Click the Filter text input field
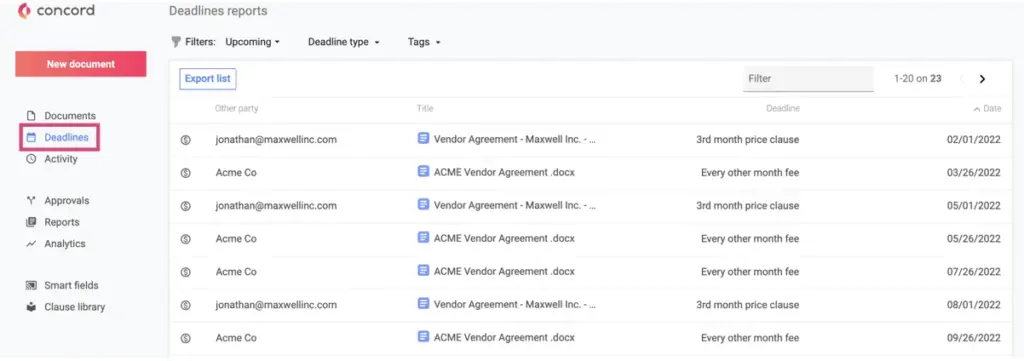This screenshot has height=361, width=1024. [x=808, y=78]
